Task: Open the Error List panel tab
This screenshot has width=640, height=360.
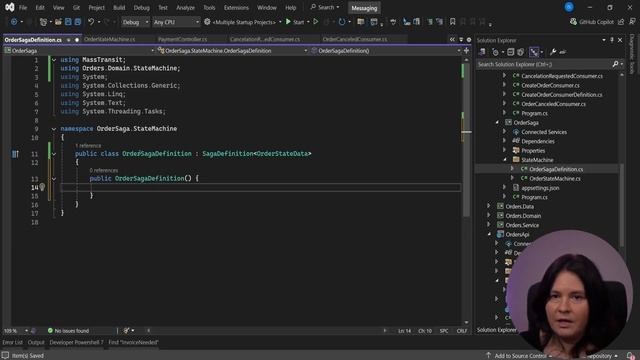Action: pyautogui.click(x=13, y=342)
